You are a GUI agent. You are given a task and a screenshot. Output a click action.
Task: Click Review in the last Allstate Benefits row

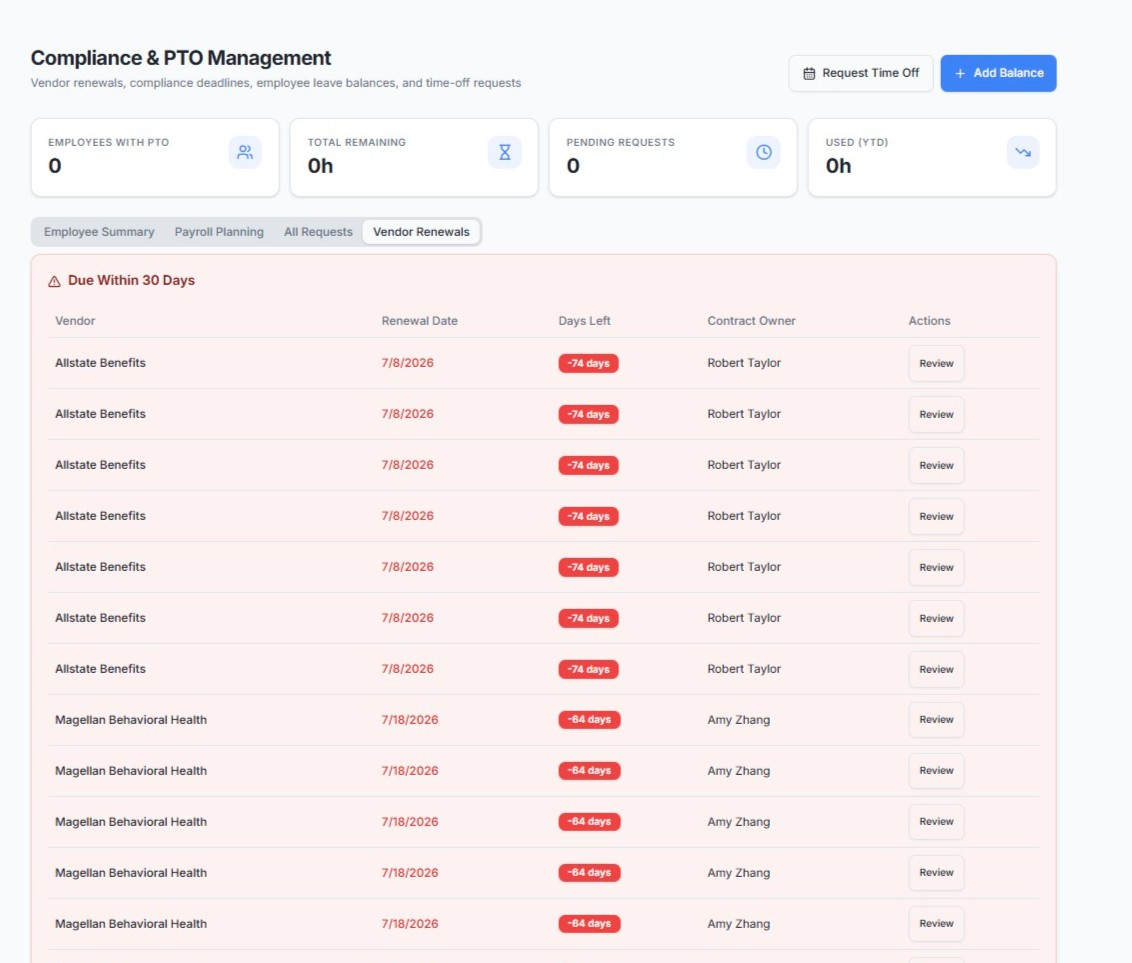pyautogui.click(x=936, y=669)
